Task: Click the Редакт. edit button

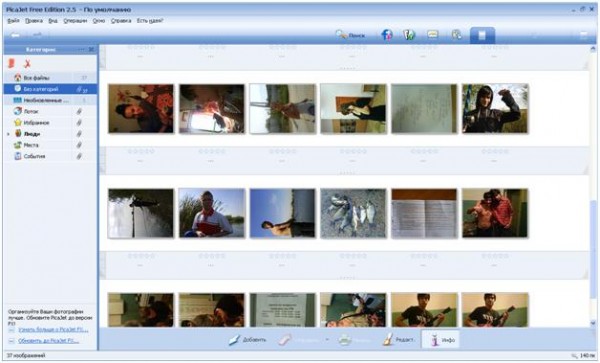Action: pyautogui.click(x=398, y=340)
